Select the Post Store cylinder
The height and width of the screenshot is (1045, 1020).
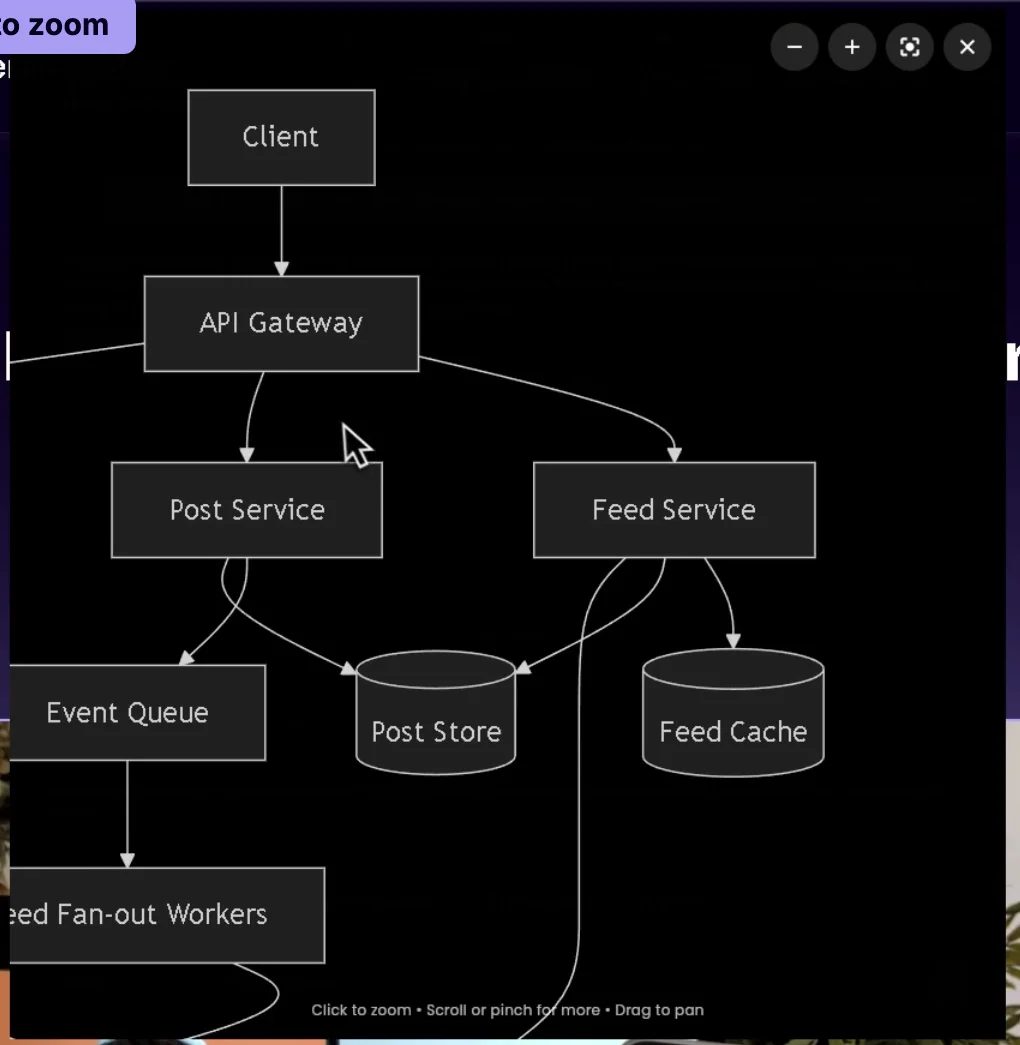coord(436,712)
